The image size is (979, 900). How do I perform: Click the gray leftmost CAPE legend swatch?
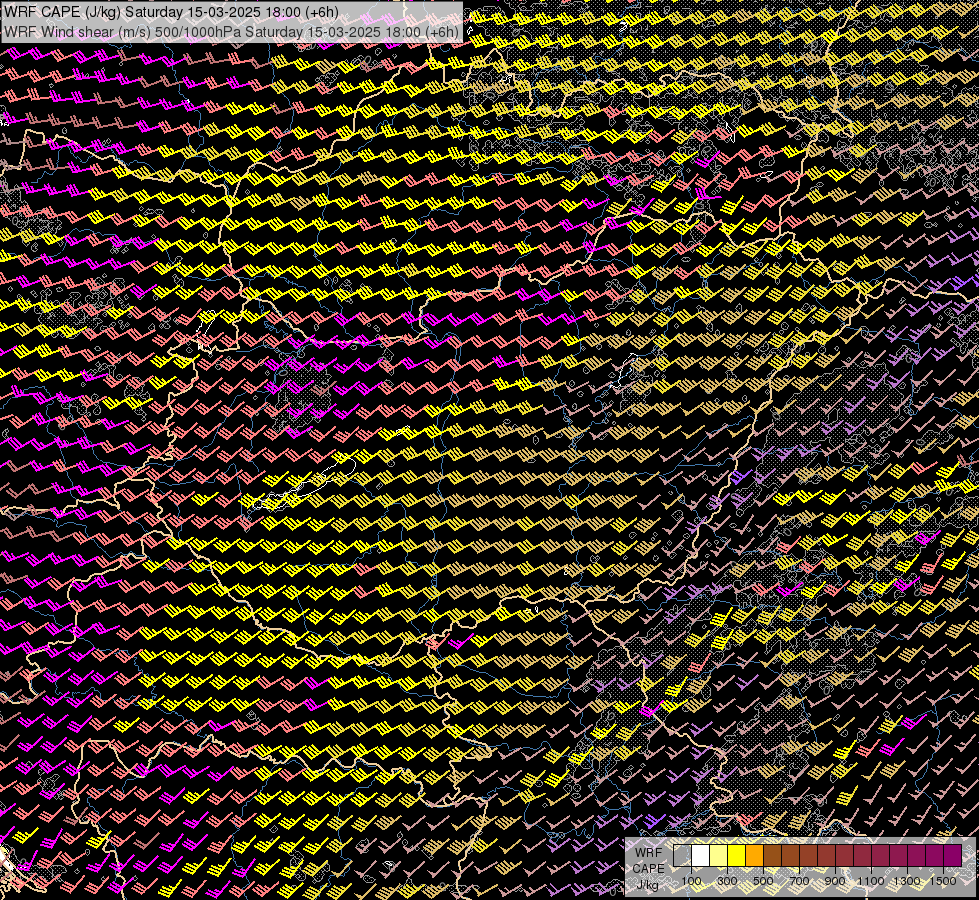pyautogui.click(x=682, y=855)
